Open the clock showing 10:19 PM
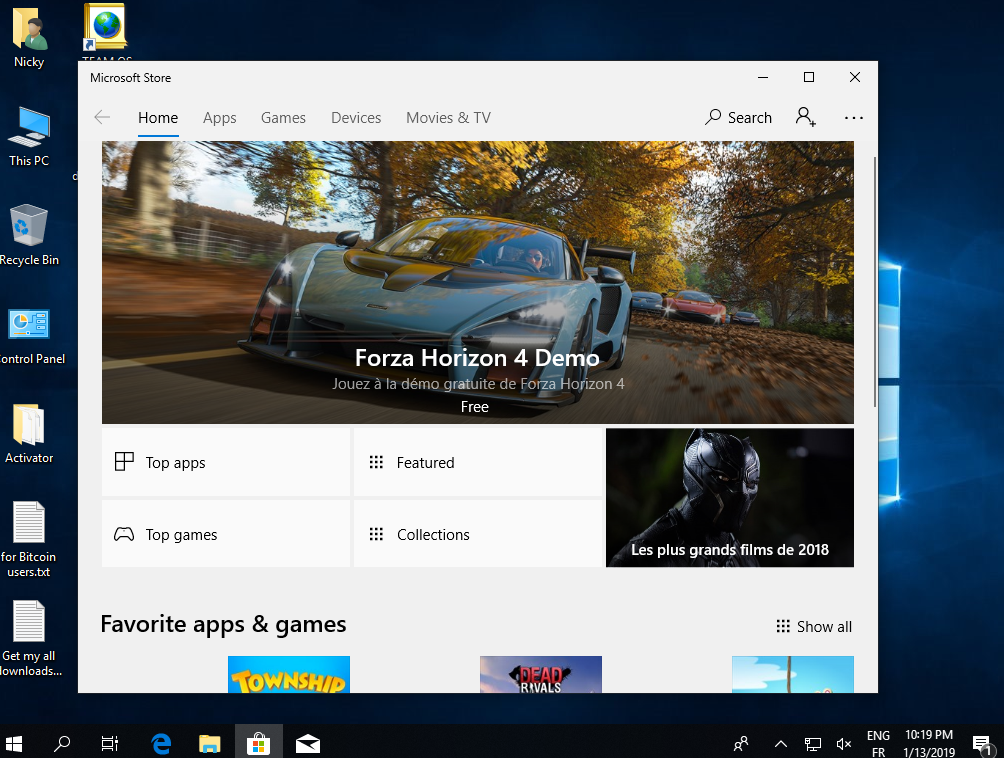Screen dimensions: 1004x758 [x=929, y=743]
